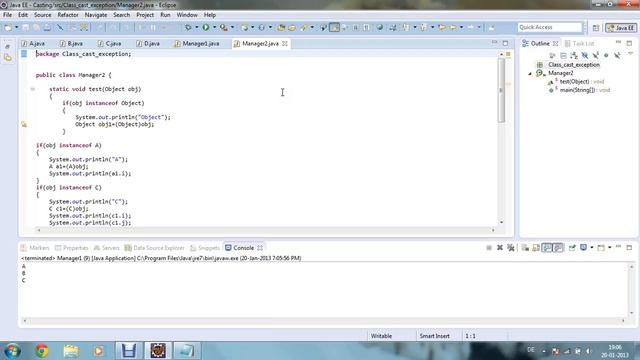Click the Remove Launch X icon in Console

click(500, 248)
